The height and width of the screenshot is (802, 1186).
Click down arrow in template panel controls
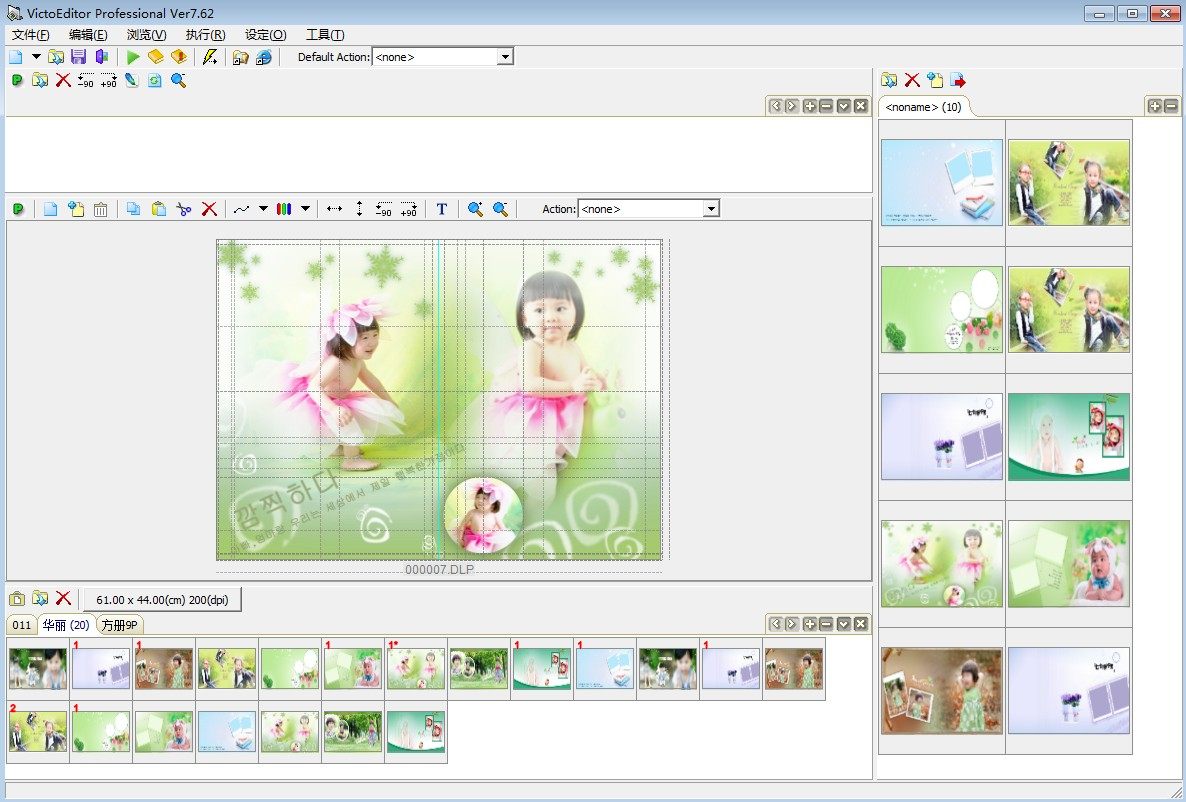[x=843, y=624]
